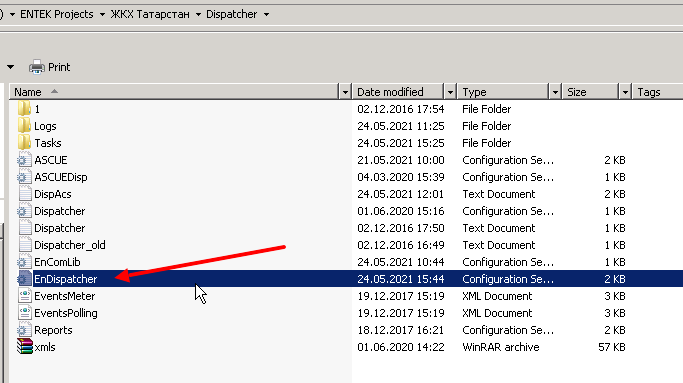The width and height of the screenshot is (683, 383).
Task: Click the folder icon for 1
Action: [24, 109]
